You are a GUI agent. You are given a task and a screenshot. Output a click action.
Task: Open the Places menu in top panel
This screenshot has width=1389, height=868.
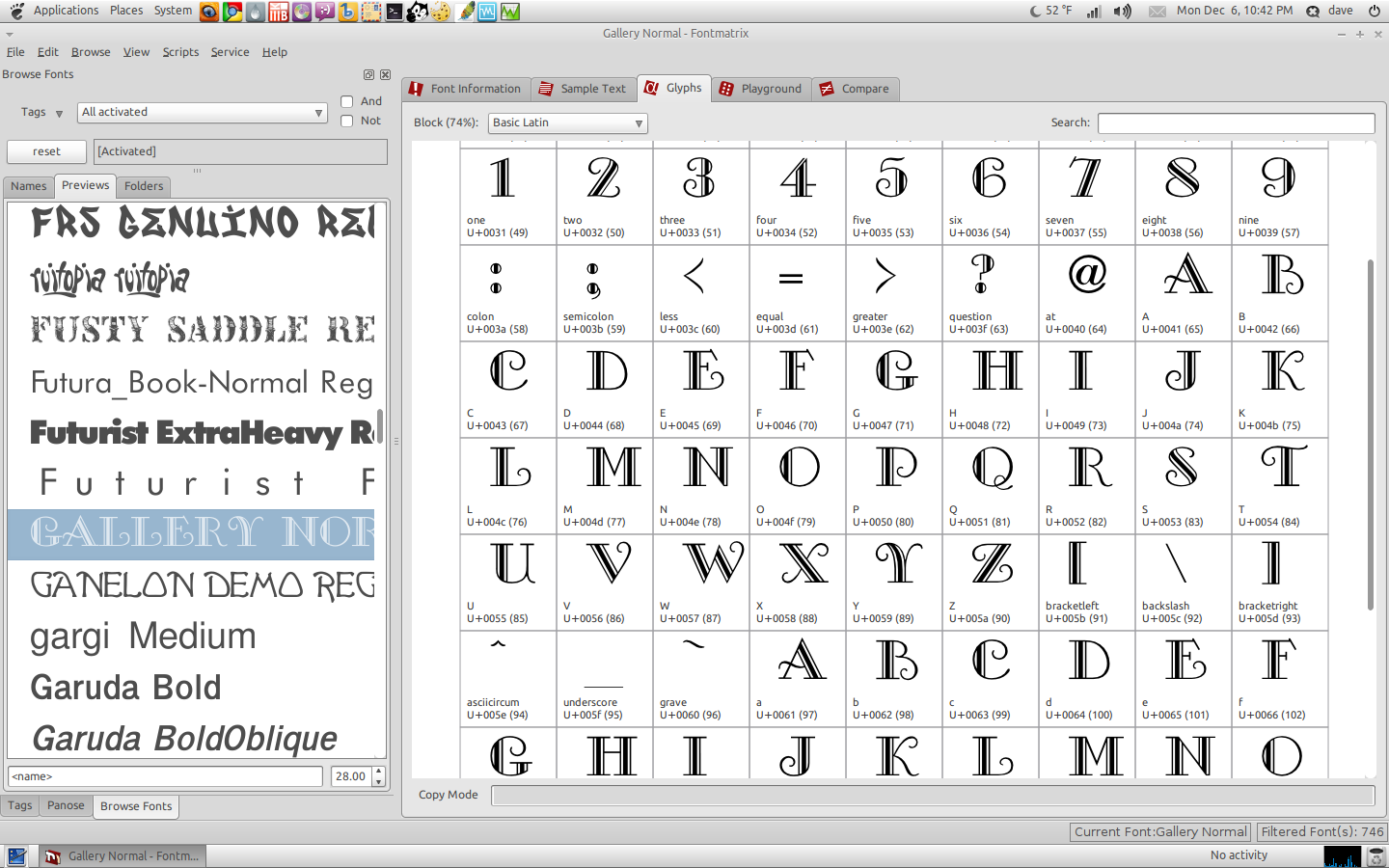coord(126,11)
